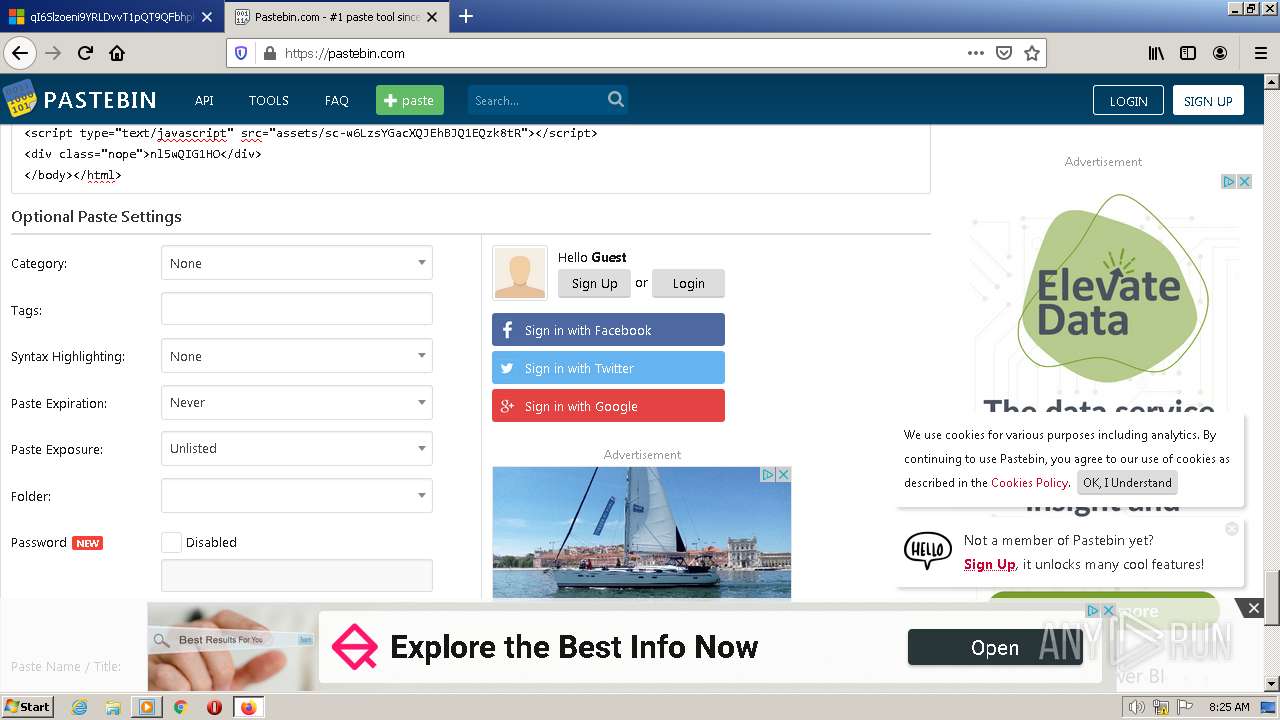Show sidebars via the sidebar icon
This screenshot has width=1280, height=720.
[x=1188, y=53]
